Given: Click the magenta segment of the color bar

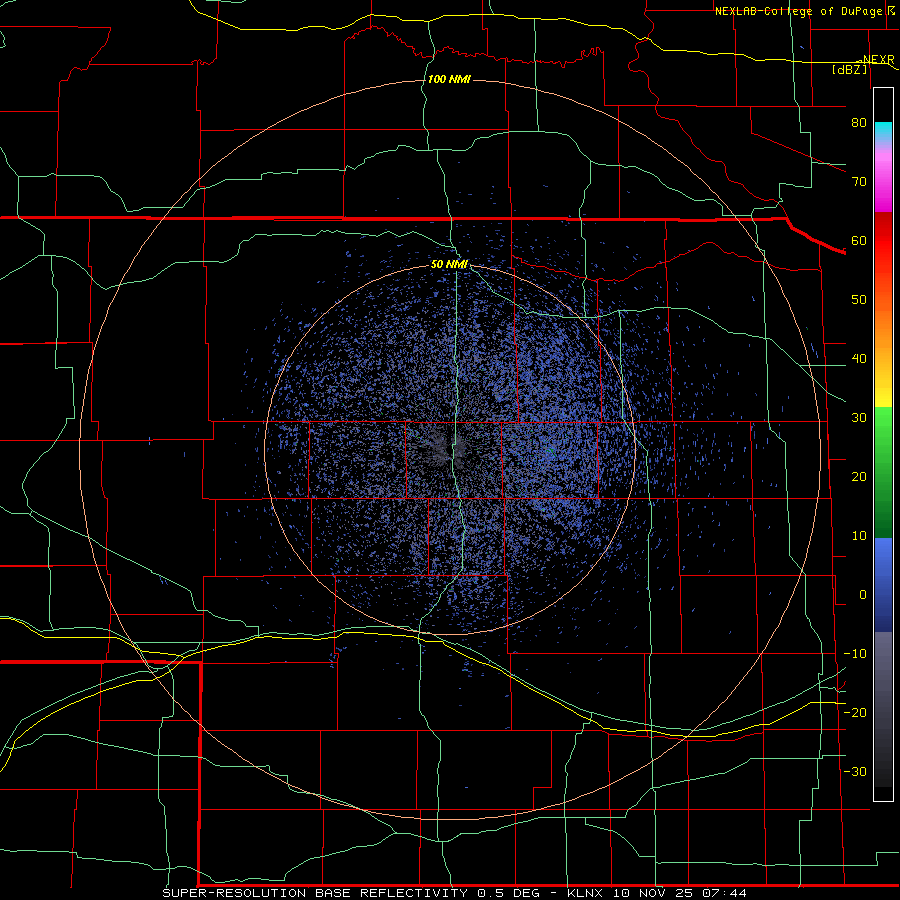Looking at the screenshot, I should (x=883, y=181).
